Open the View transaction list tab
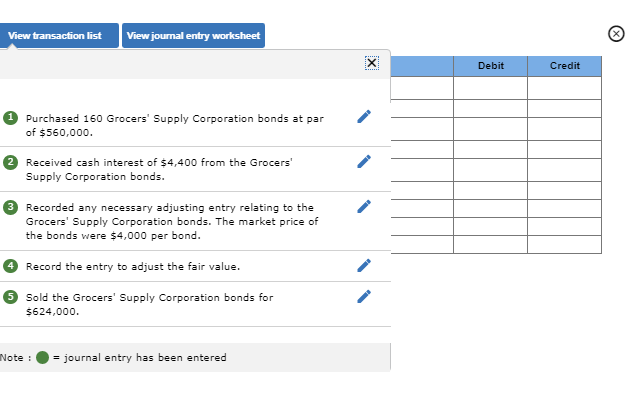The width and height of the screenshot is (627, 404). click(55, 35)
